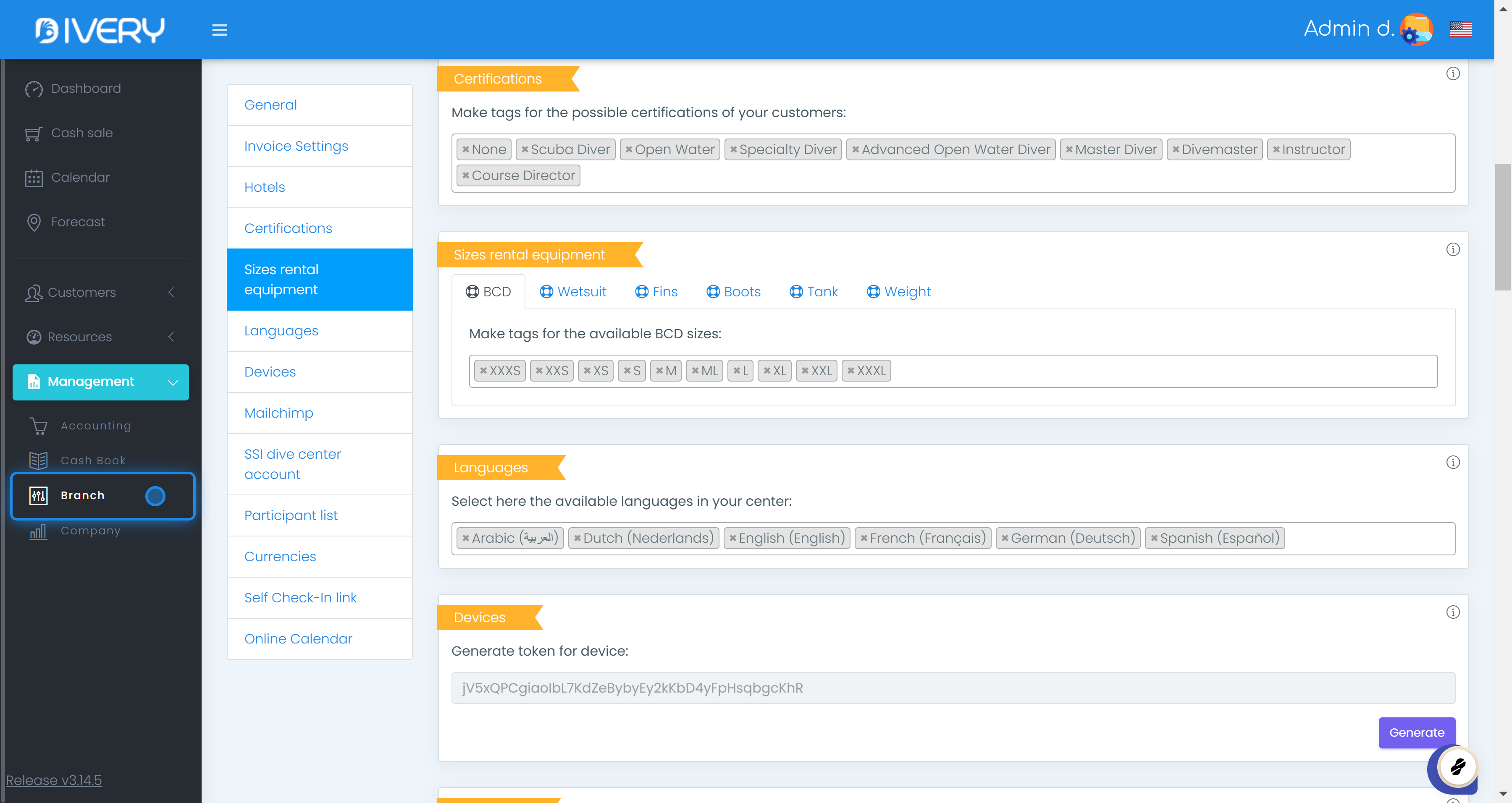Open the Dashboard gauge icon item

point(34,89)
